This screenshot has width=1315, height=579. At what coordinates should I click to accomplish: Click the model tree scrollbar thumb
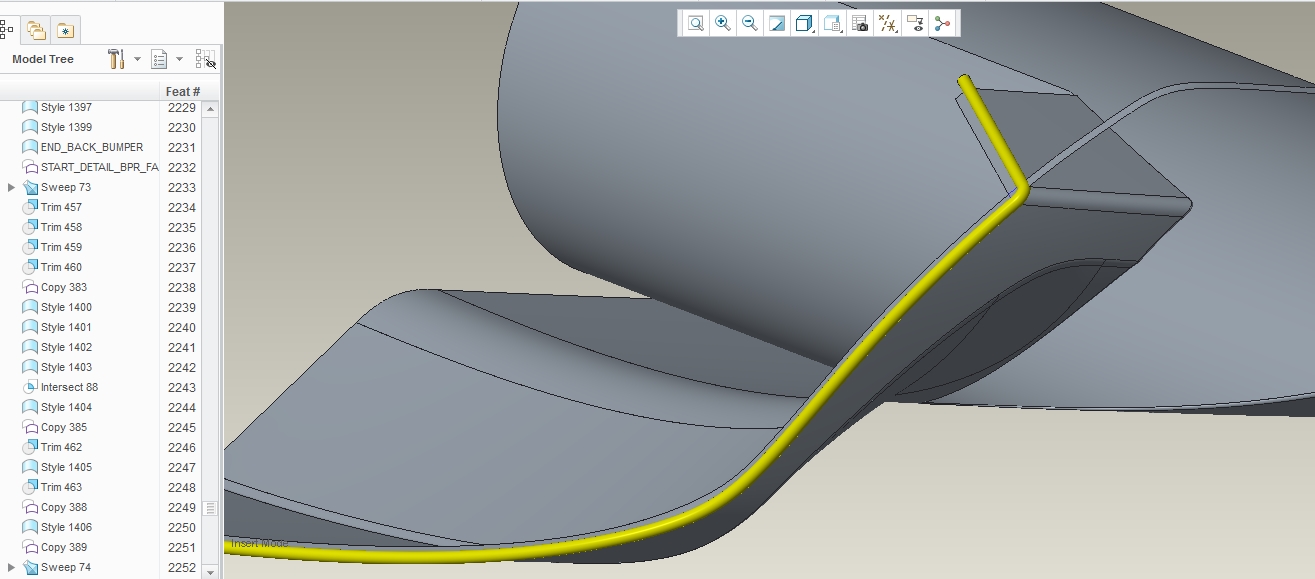pyautogui.click(x=211, y=508)
